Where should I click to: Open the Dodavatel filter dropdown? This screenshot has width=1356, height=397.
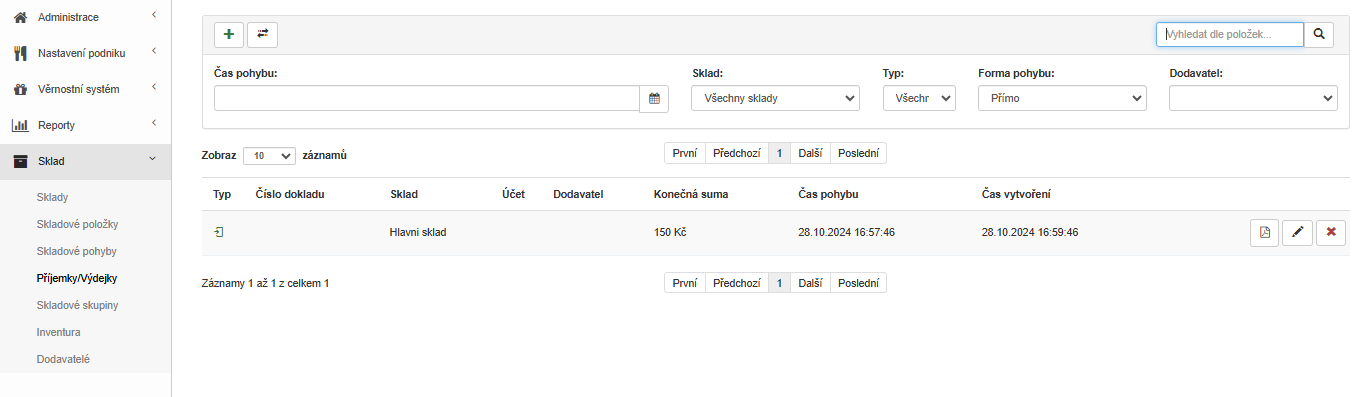tap(1253, 98)
